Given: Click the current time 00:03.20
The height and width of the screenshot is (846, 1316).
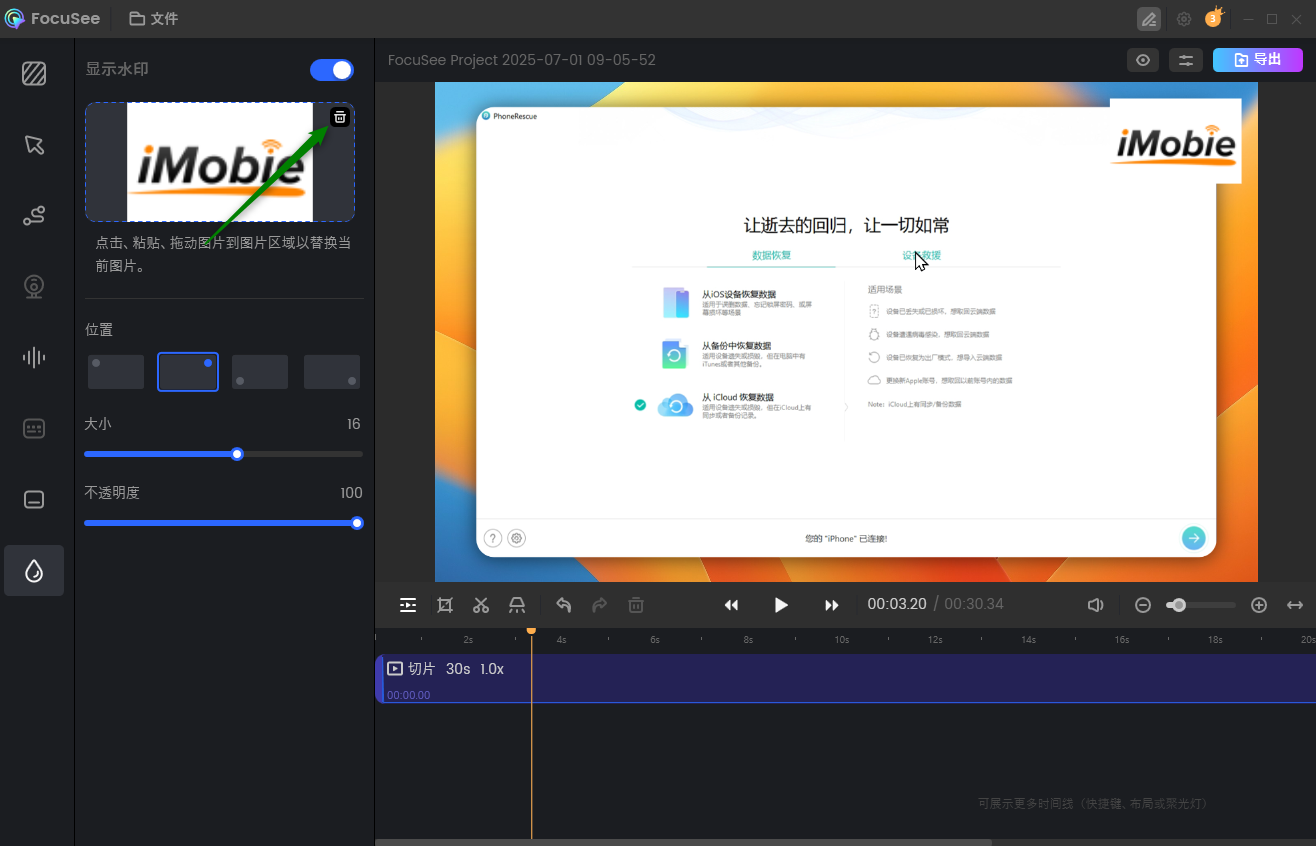Looking at the screenshot, I should (x=897, y=604).
